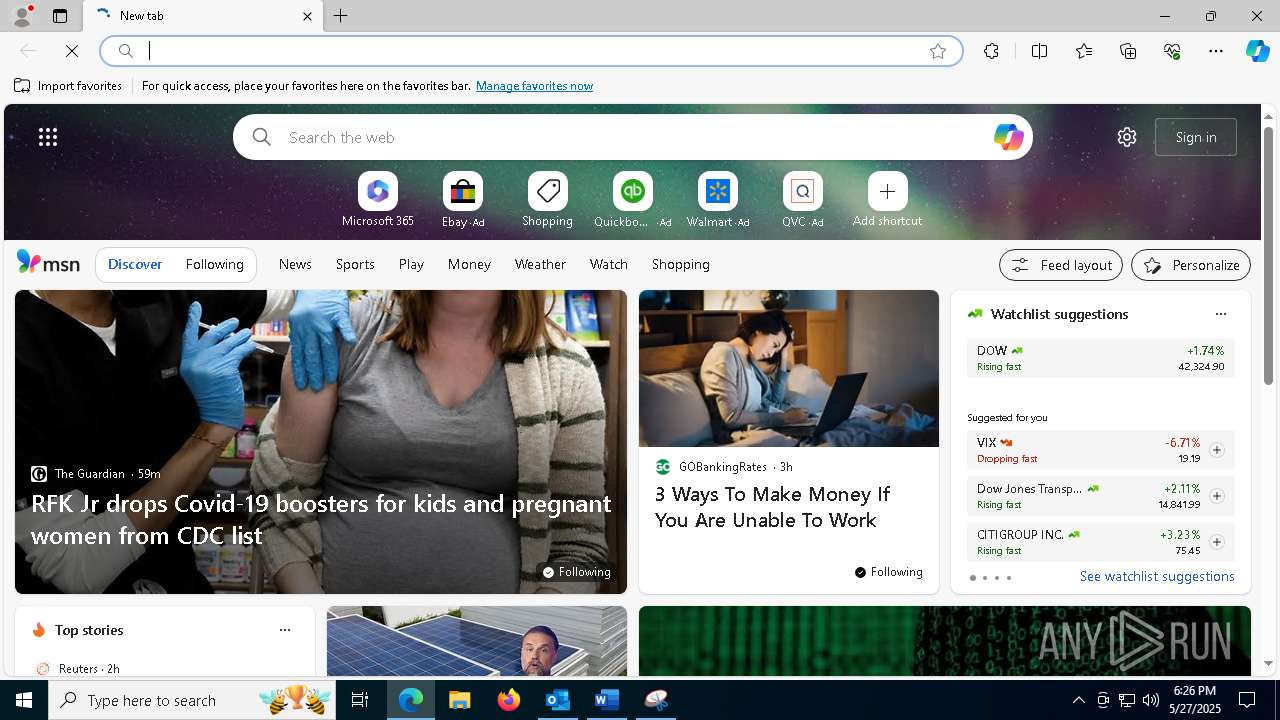Click the Personalize button
This screenshot has height=720, width=1280.
[x=1191, y=265]
